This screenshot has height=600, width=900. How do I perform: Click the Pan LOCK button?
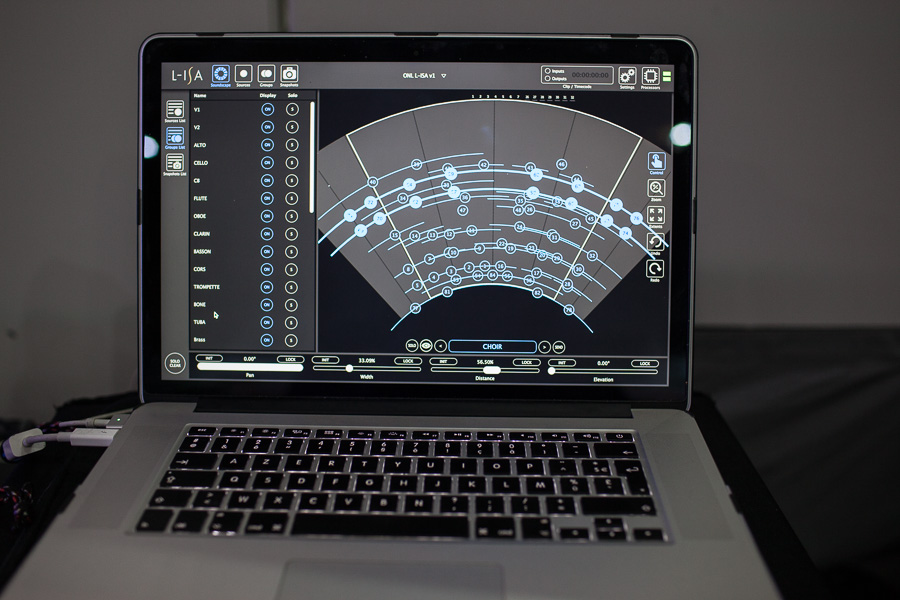click(290, 359)
